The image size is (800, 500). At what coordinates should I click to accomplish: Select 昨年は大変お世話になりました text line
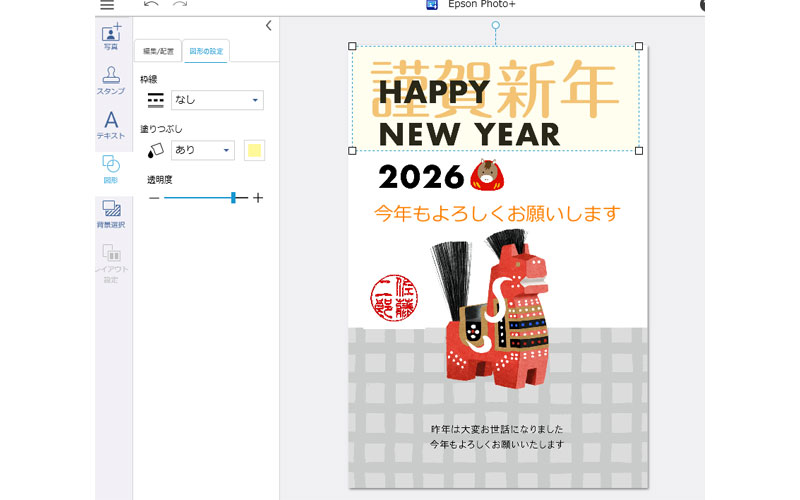click(x=497, y=429)
